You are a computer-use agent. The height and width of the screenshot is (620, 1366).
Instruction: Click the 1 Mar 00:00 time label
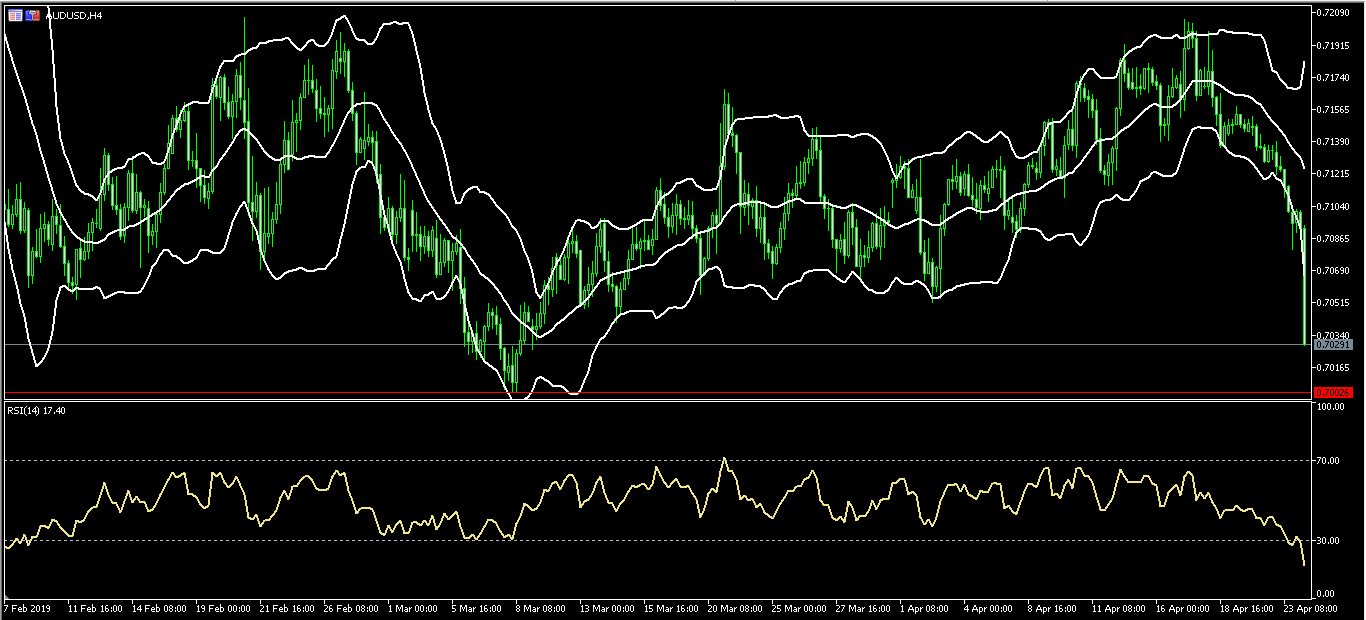tap(413, 608)
